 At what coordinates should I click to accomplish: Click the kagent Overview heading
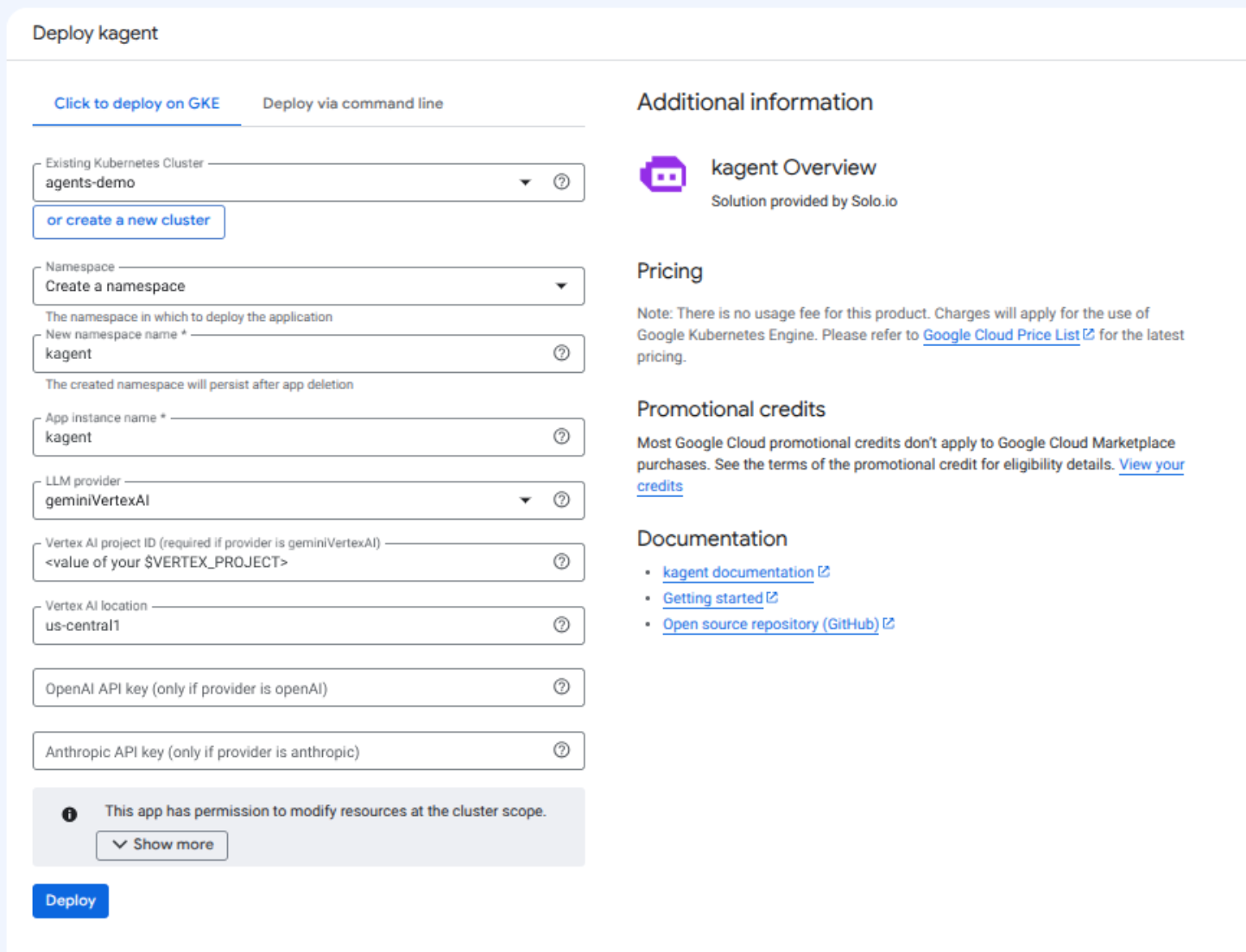point(794,167)
